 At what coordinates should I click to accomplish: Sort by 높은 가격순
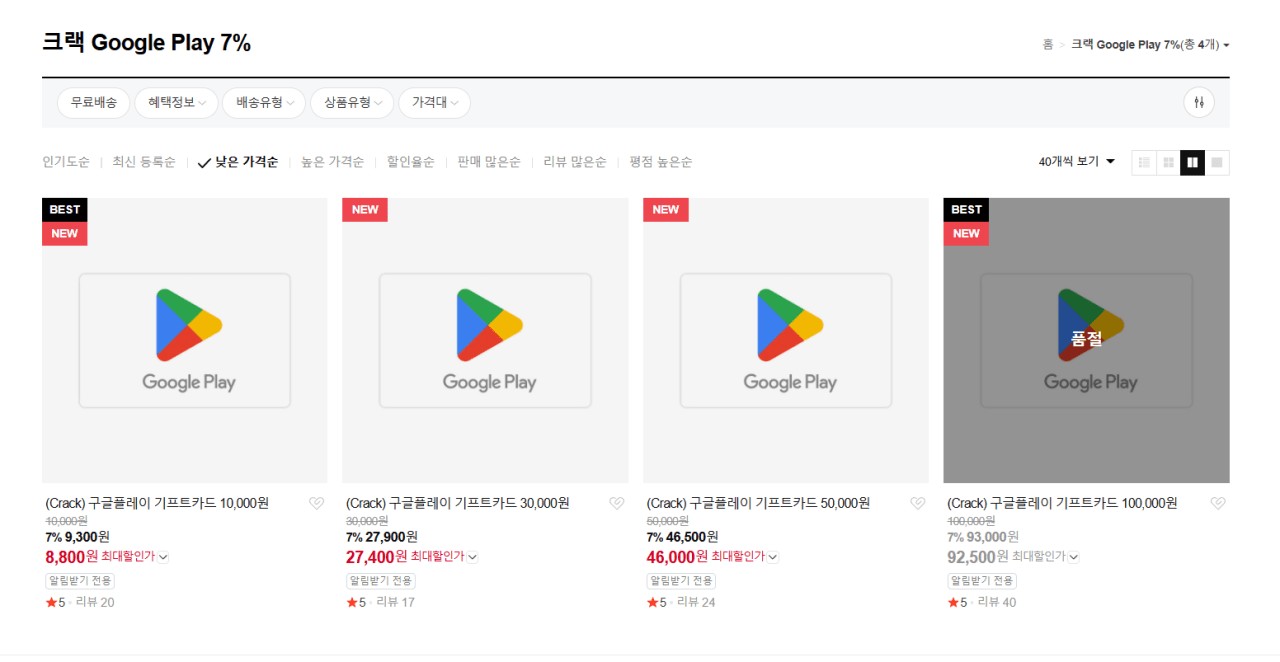point(332,162)
